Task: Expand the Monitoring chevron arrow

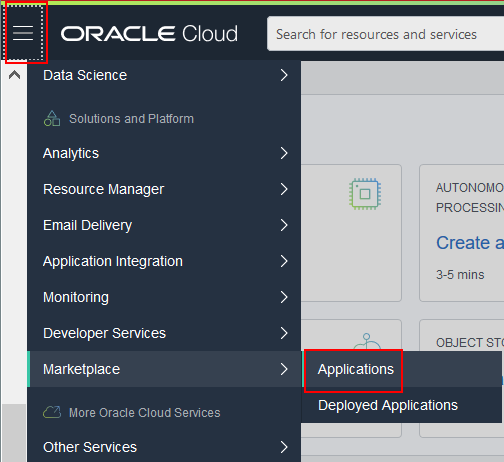Action: click(284, 297)
